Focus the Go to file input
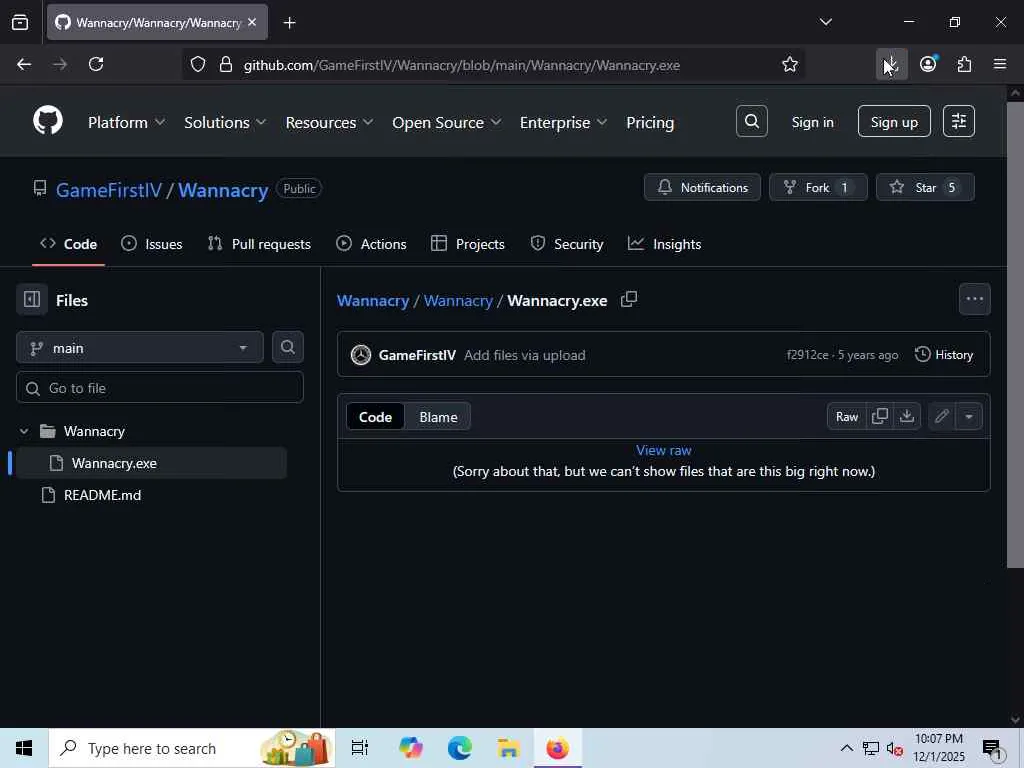The height and width of the screenshot is (768, 1024). tap(160, 388)
